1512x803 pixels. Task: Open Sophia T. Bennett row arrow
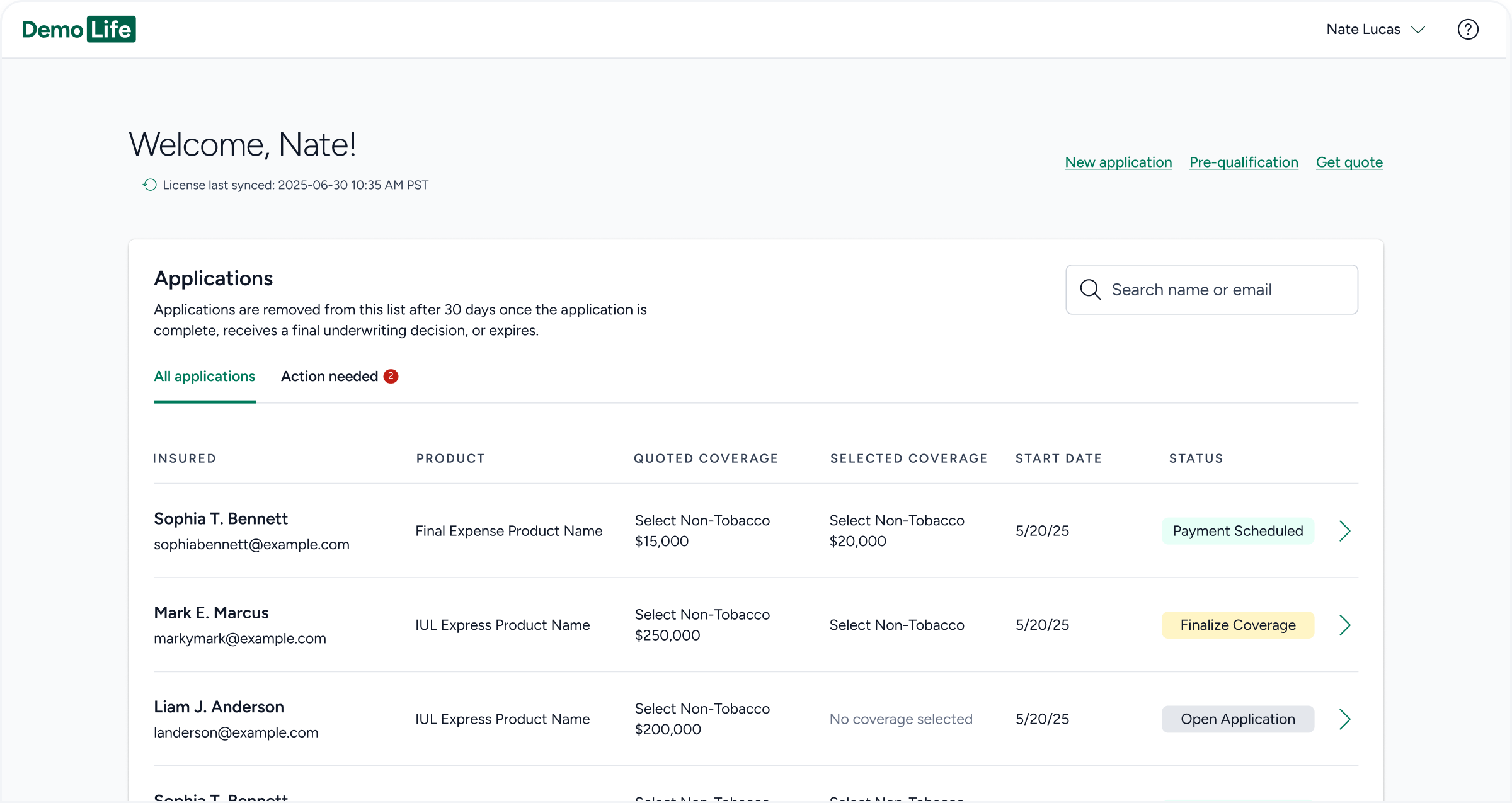[x=1344, y=531]
